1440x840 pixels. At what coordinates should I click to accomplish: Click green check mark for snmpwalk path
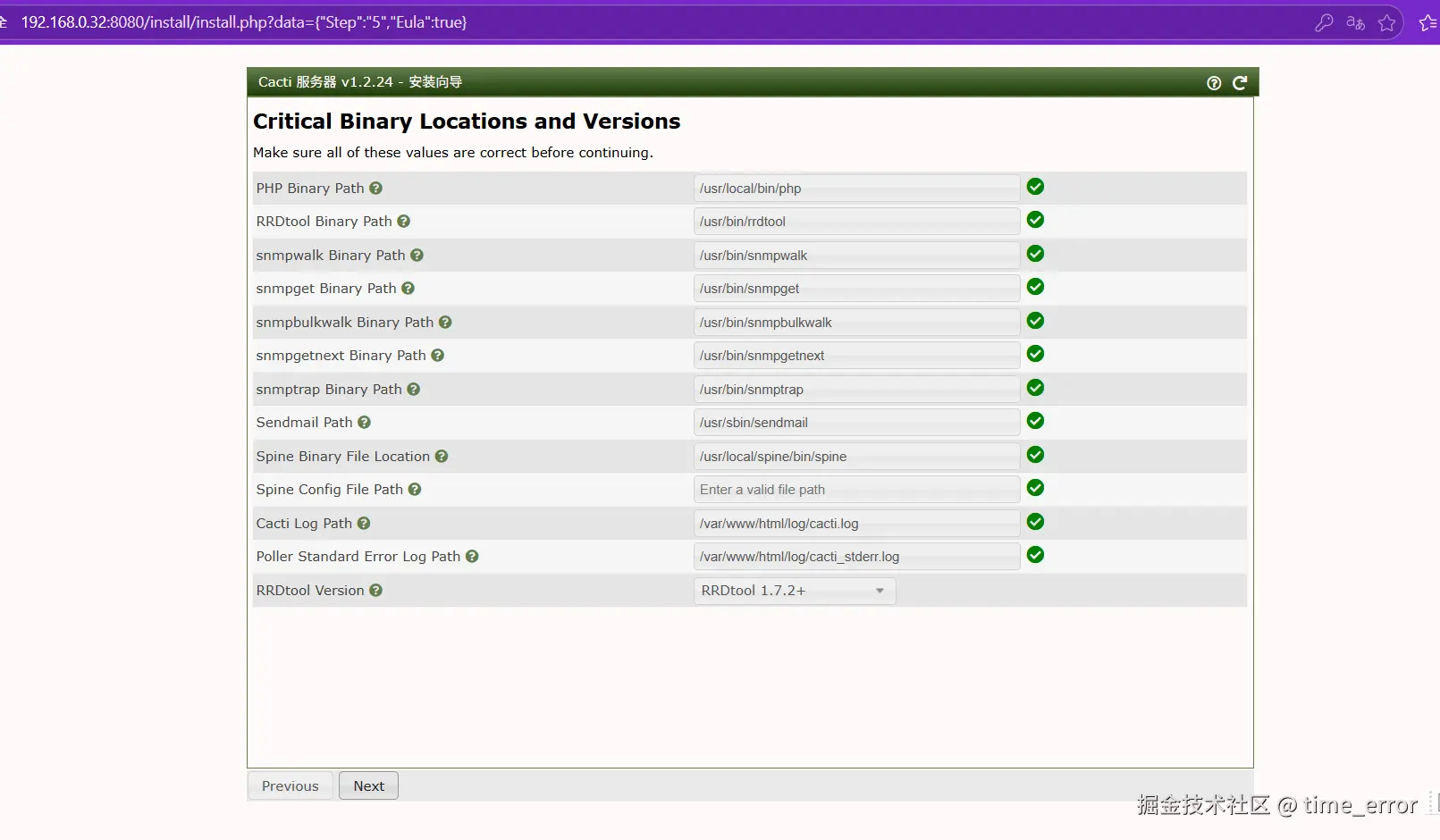tap(1035, 254)
